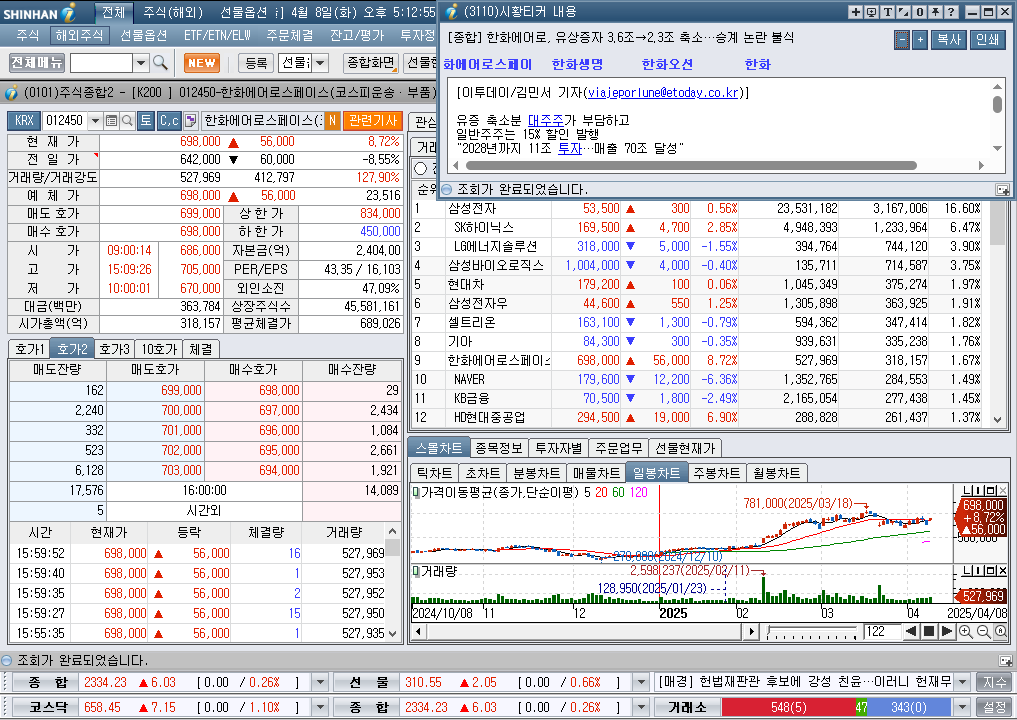Click the magnifier search icon beside 전체메뉴 field
Viewport: 1017px width, 720px height.
click(160, 63)
